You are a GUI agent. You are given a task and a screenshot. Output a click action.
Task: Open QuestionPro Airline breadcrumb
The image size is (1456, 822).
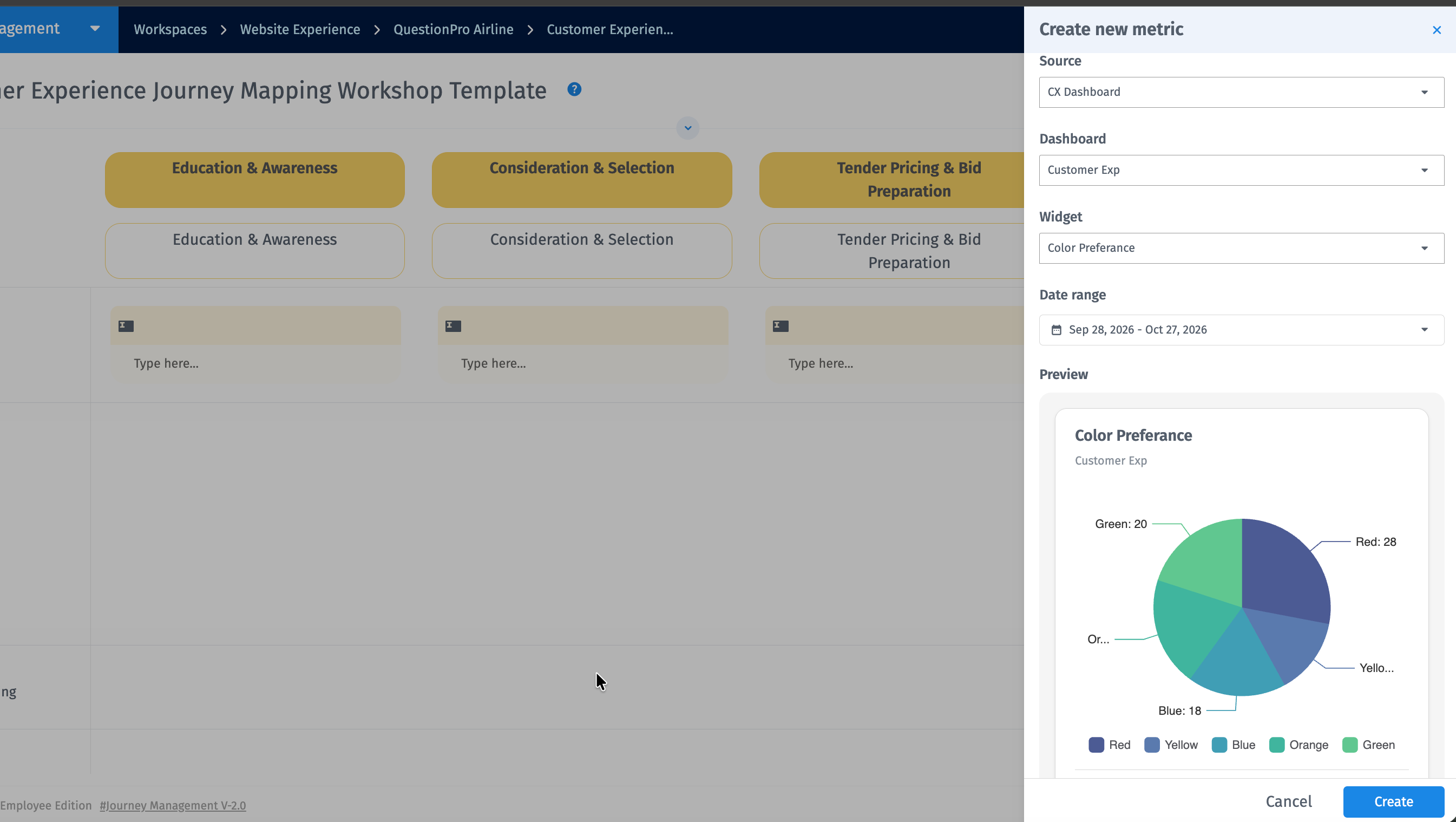(453, 29)
